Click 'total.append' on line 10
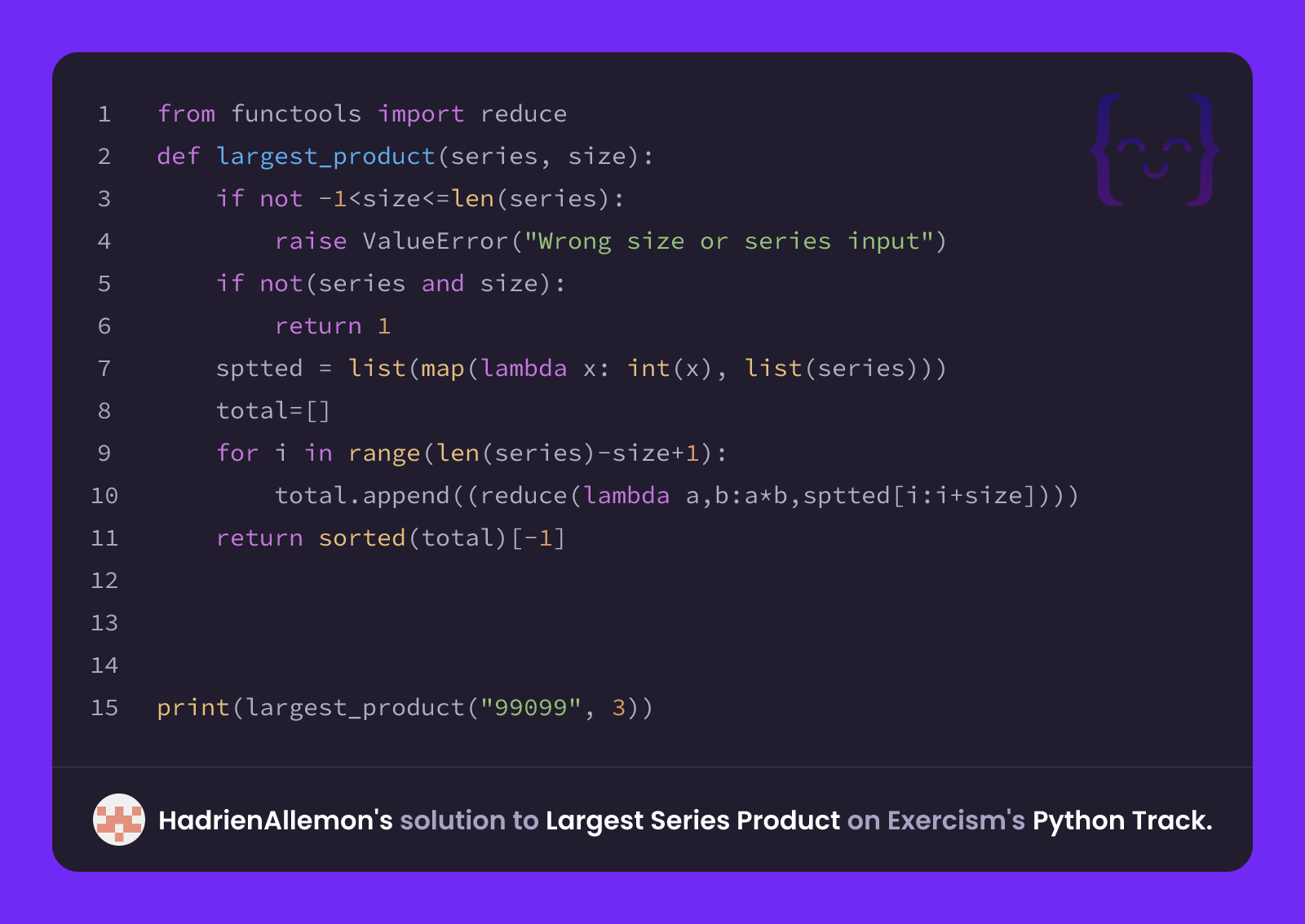1305x924 pixels. (362, 496)
